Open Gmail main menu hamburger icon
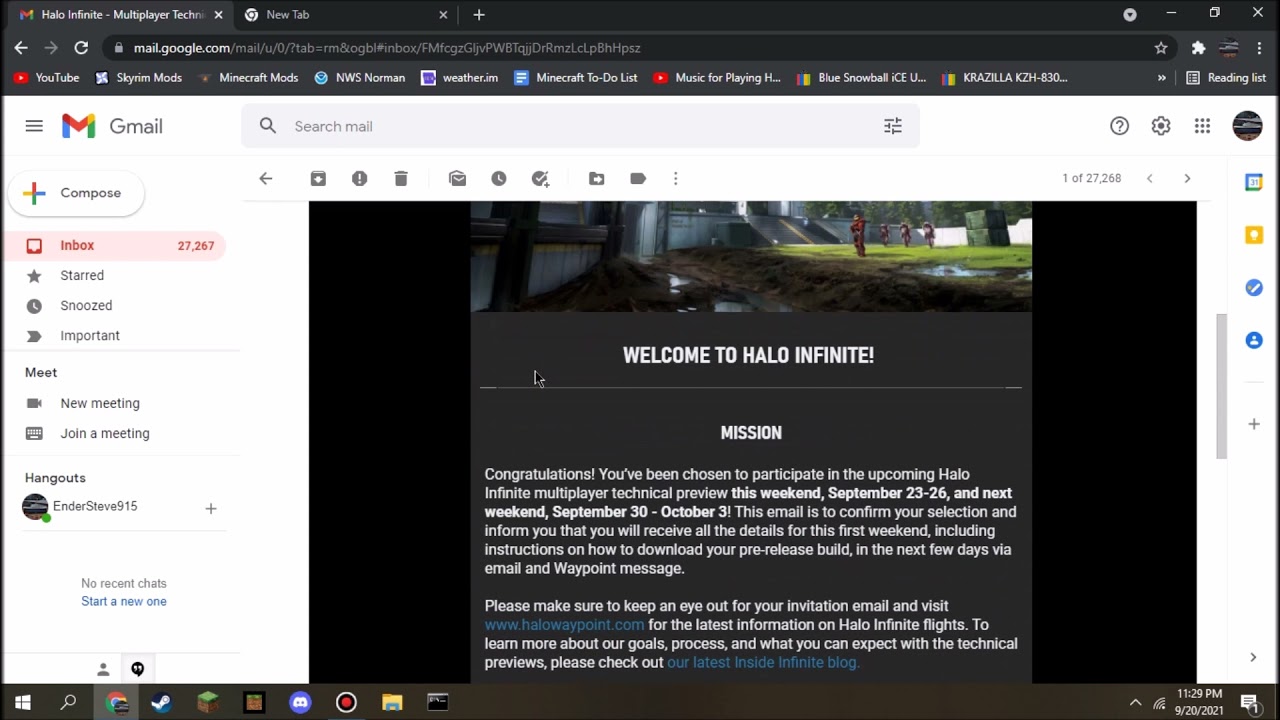The width and height of the screenshot is (1280, 720). [34, 126]
